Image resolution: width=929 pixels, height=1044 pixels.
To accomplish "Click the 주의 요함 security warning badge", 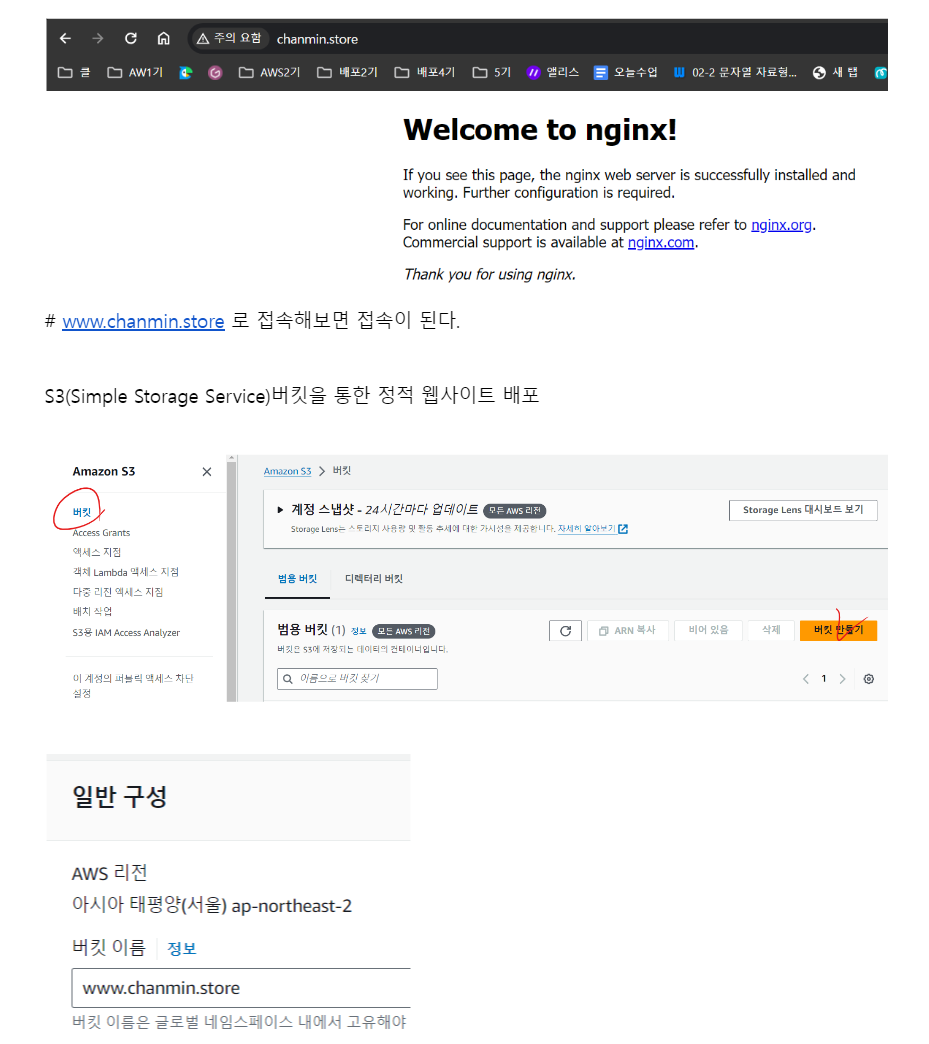I will [229, 39].
